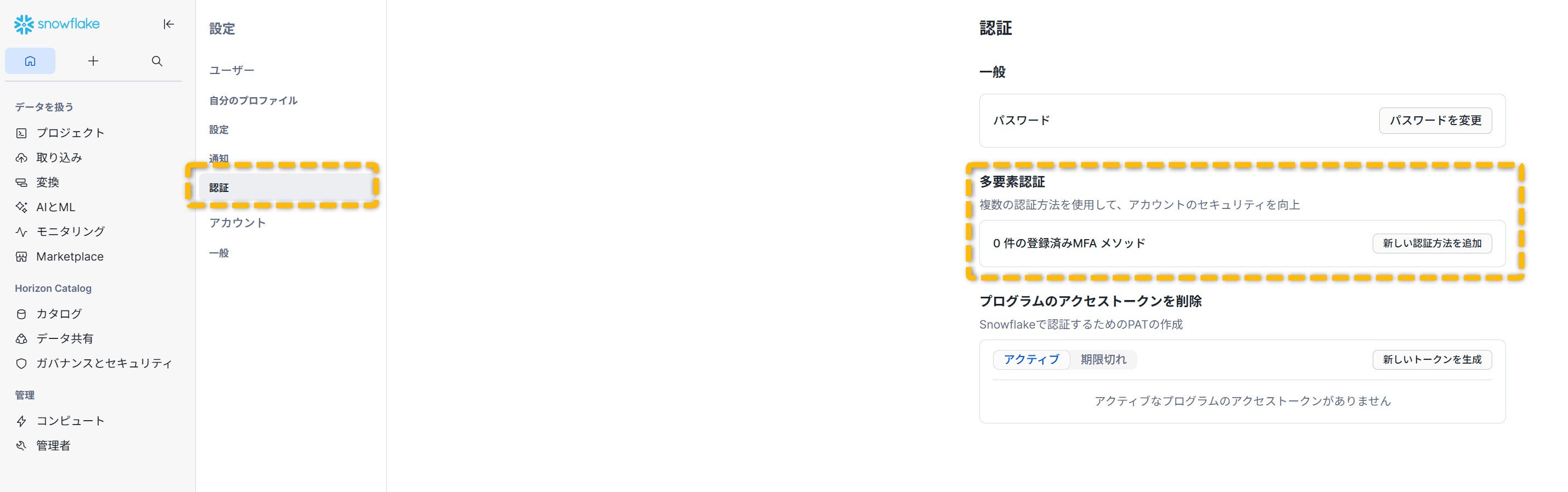Switch to the 期限切れ tokens tab
The width and height of the screenshot is (1568, 492).
1103,360
